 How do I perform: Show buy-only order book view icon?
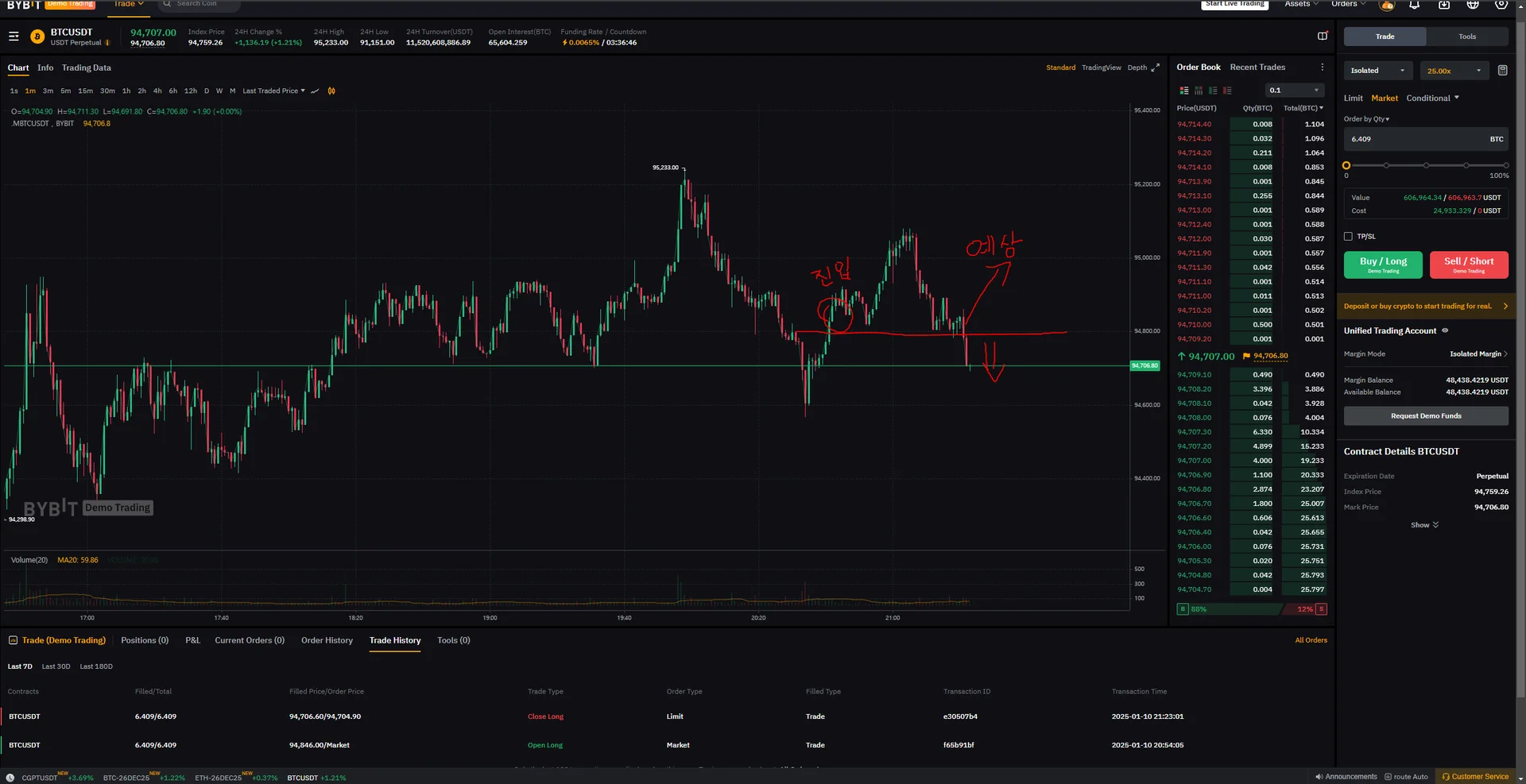[1213, 91]
